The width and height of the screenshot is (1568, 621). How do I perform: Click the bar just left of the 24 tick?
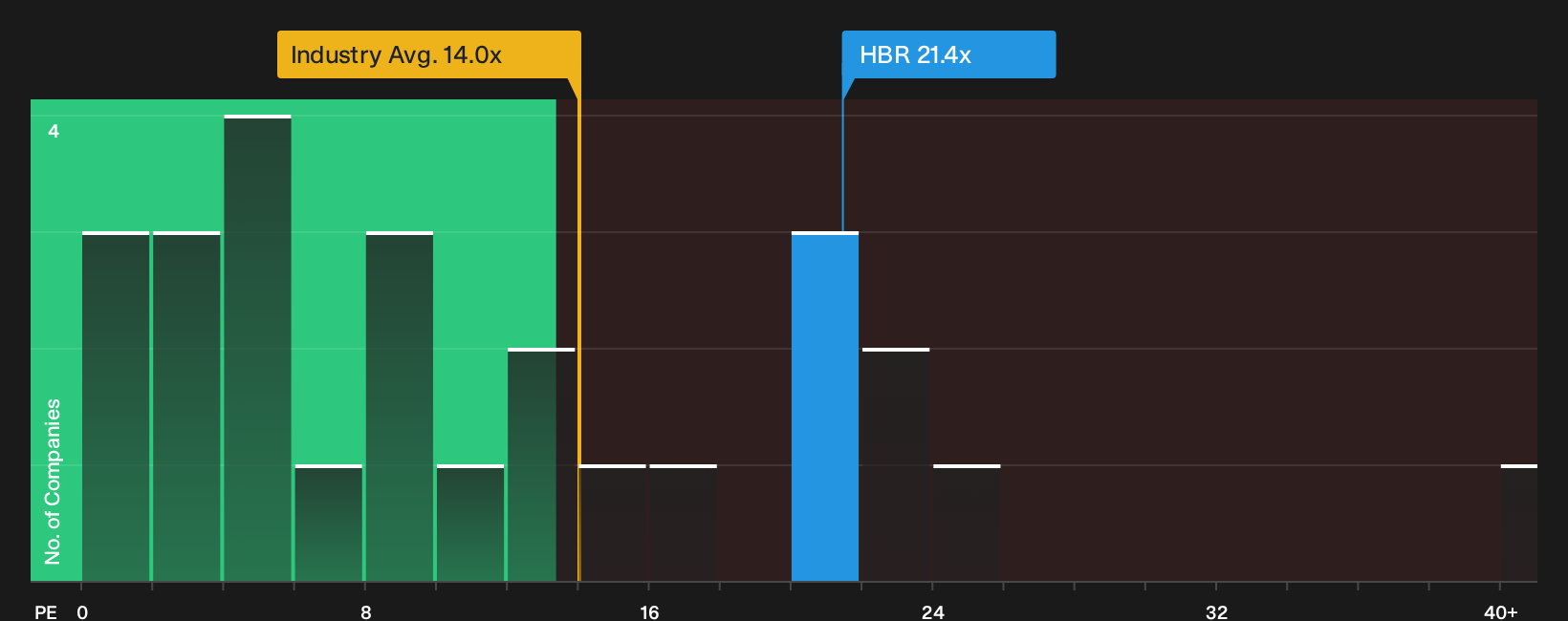896,464
